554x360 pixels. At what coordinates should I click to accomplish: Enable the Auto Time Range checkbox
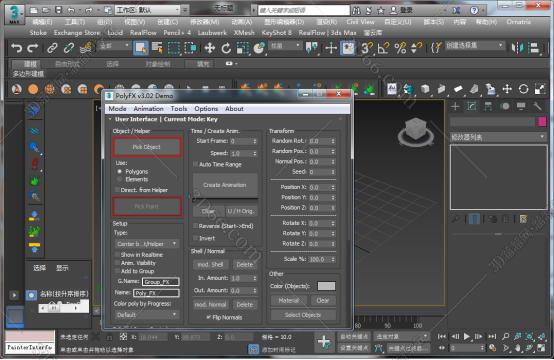point(195,164)
